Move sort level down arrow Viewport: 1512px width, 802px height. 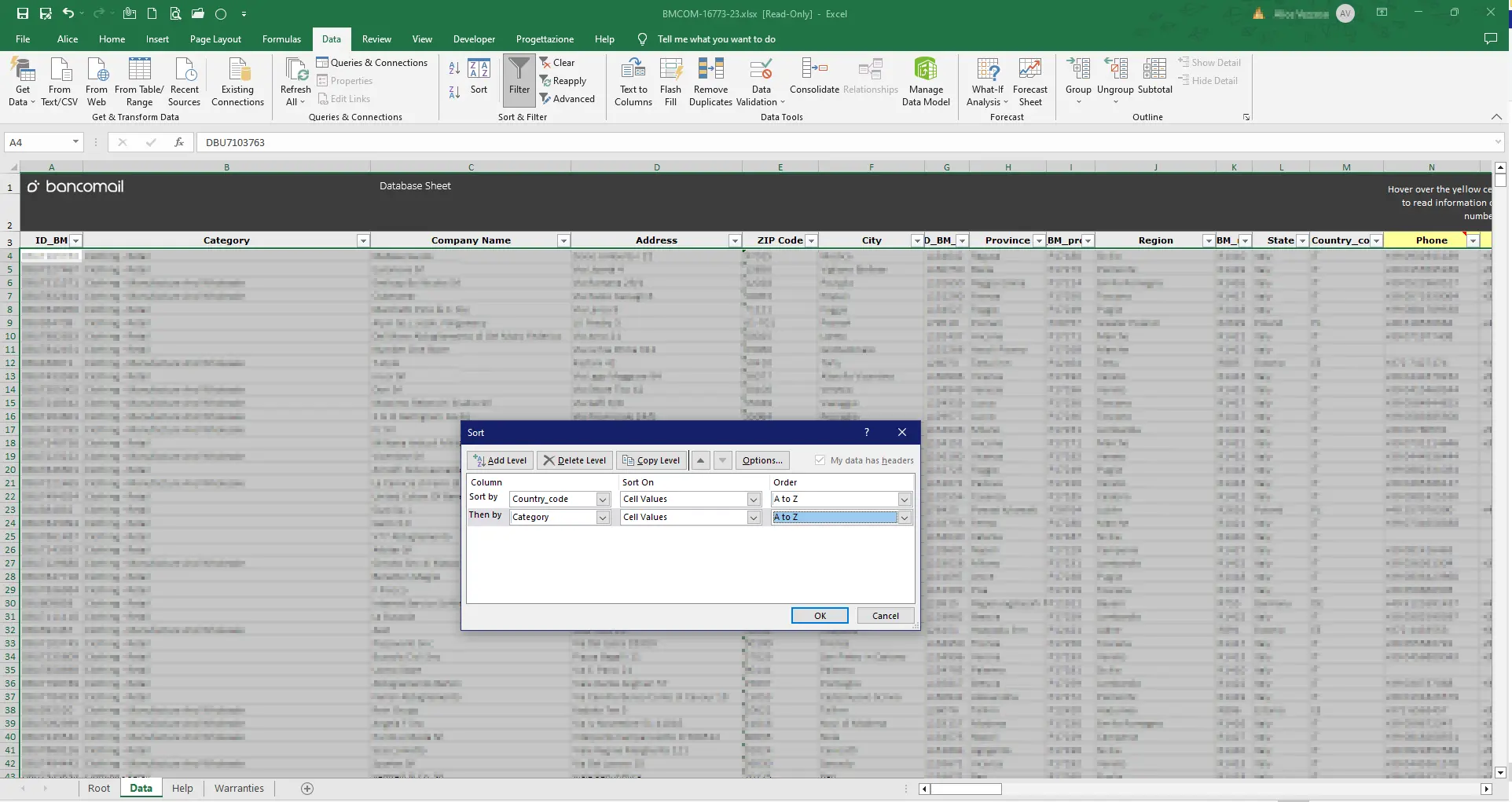[x=723, y=460]
